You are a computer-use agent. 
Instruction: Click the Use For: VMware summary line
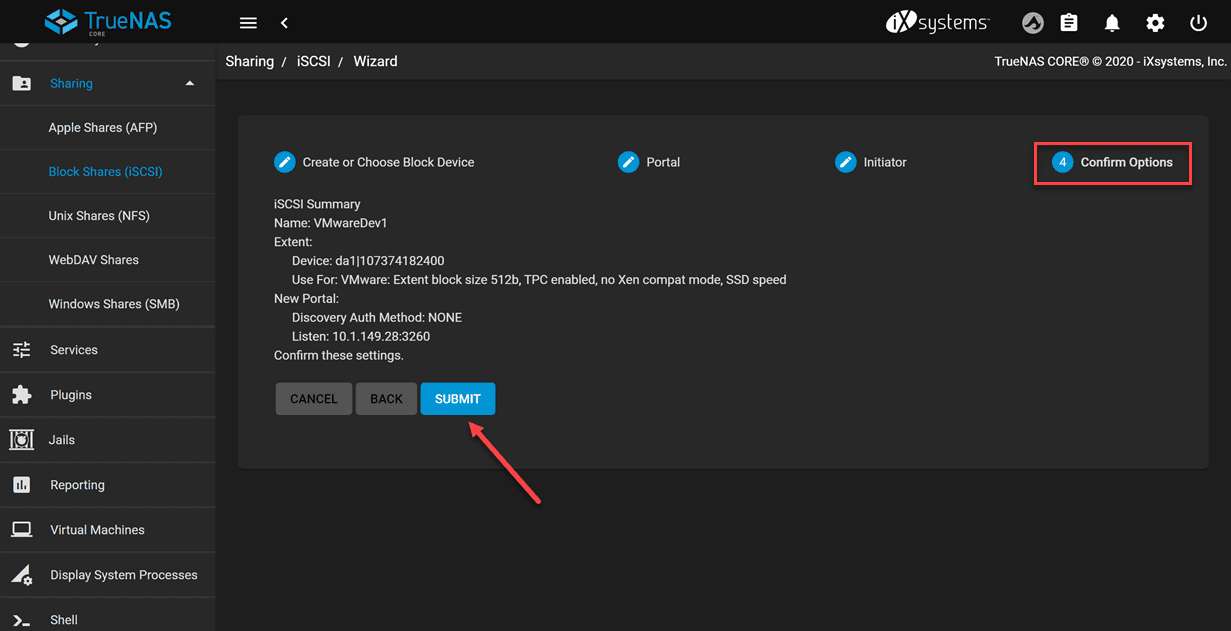click(x=539, y=280)
